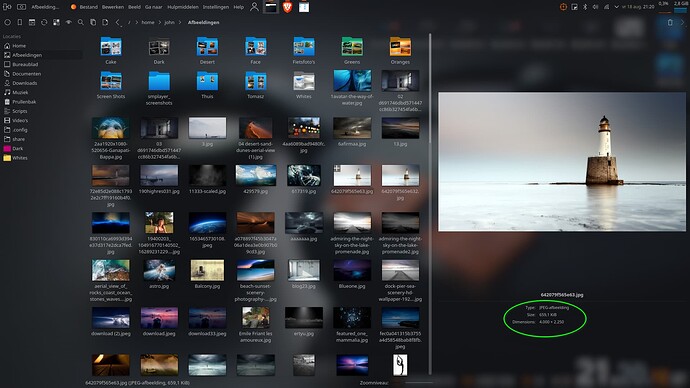
Task: Click the copy icon in the toolbar
Action: (x=93, y=22)
